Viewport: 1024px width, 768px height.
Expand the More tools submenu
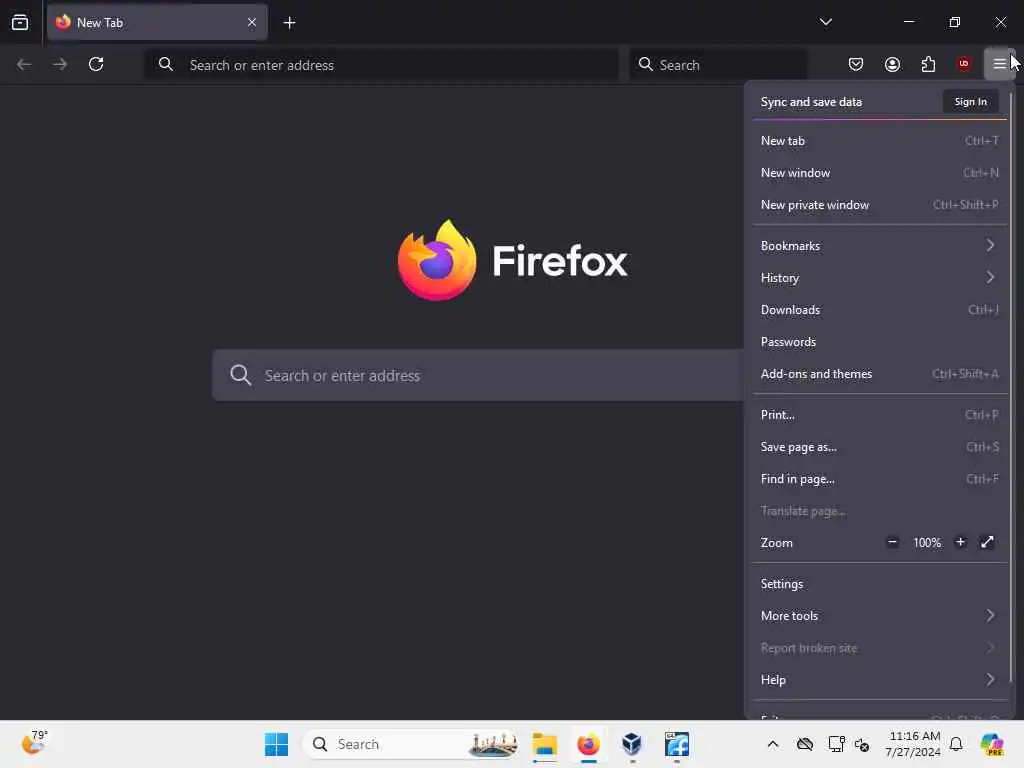[880, 616]
